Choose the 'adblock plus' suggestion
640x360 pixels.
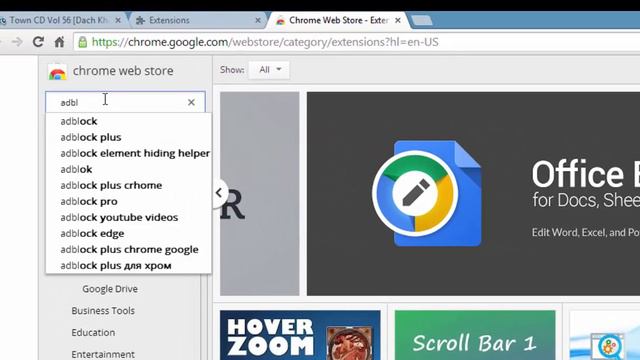click(x=129, y=137)
